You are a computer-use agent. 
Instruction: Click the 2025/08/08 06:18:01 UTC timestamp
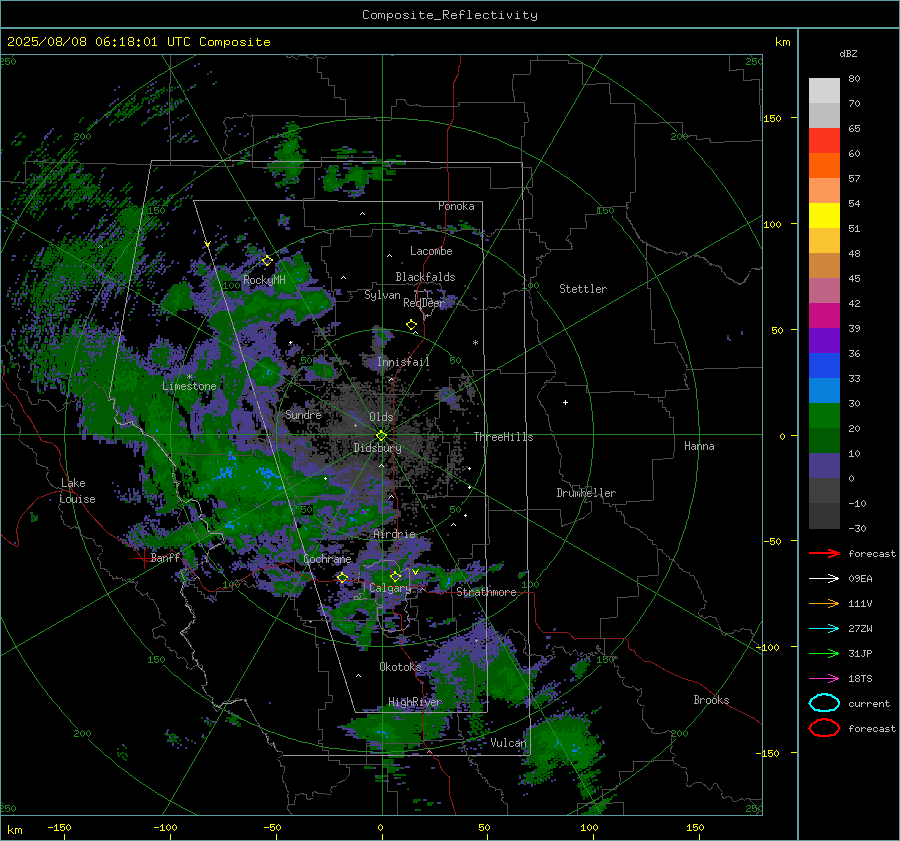(138, 42)
